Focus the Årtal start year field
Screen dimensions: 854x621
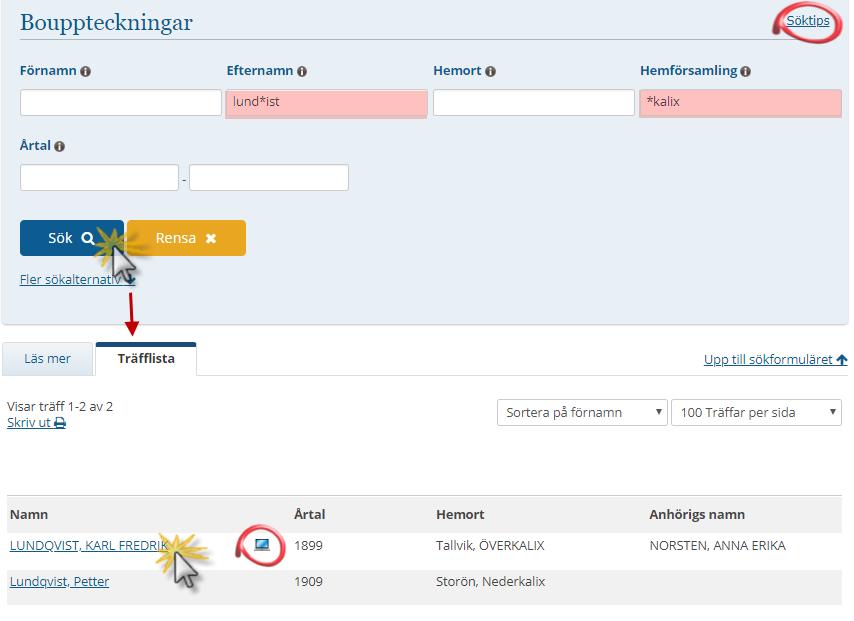pos(99,178)
